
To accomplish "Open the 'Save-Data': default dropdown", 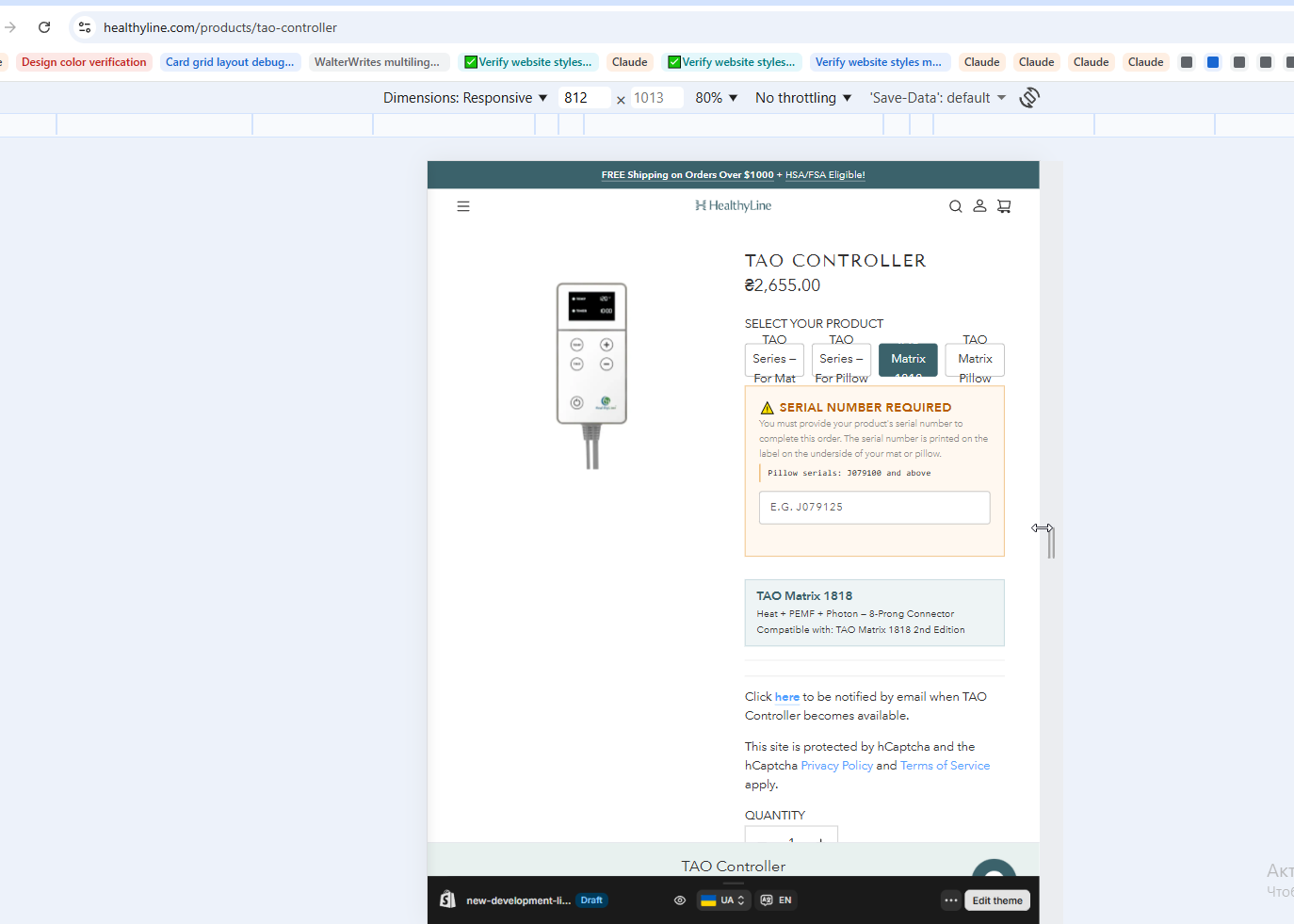I will 938,98.
